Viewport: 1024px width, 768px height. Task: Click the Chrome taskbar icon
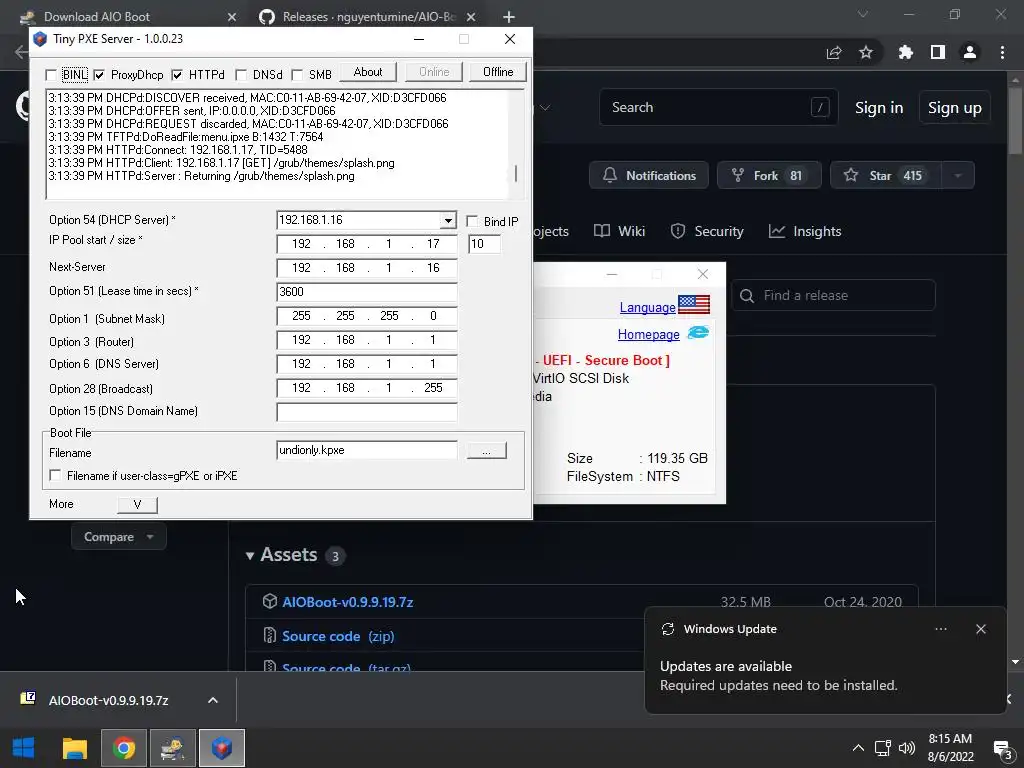(x=124, y=748)
